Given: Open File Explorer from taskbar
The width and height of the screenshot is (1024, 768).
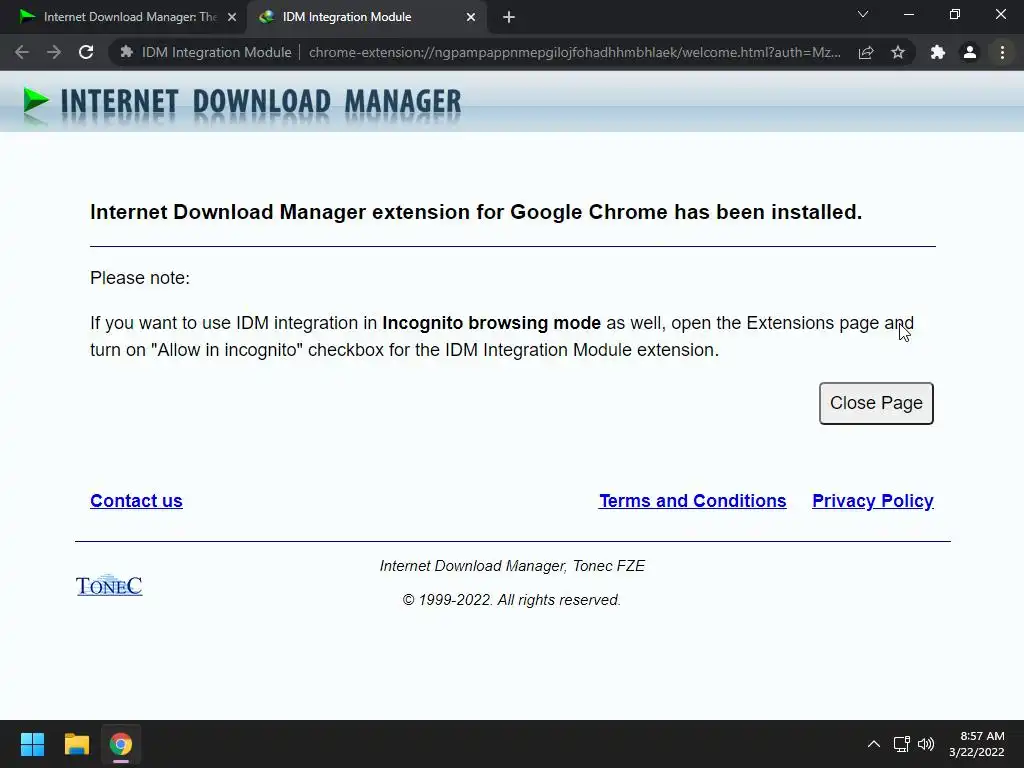Looking at the screenshot, I should tap(76, 744).
